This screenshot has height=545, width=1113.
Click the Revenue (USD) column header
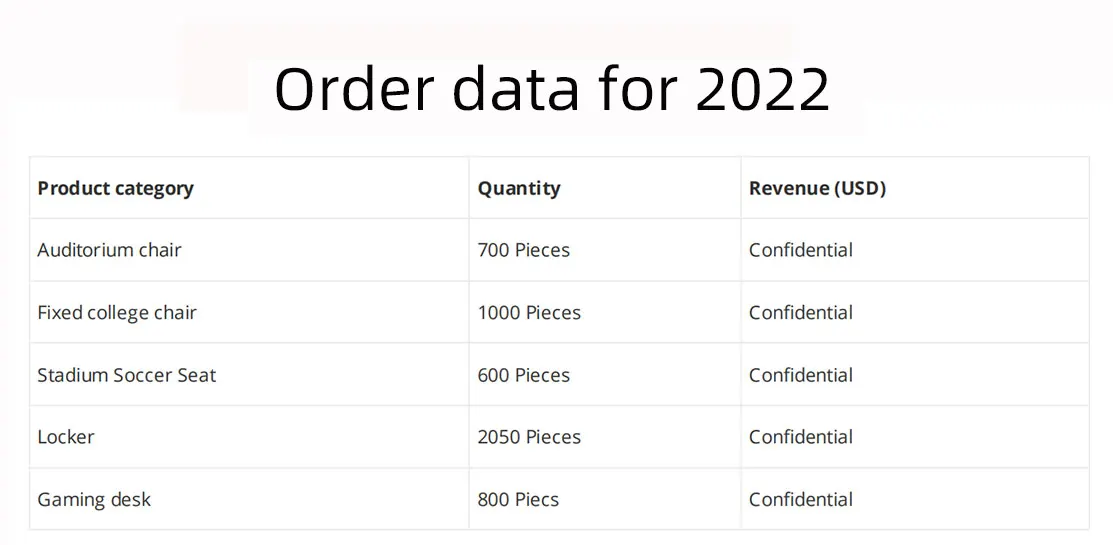[x=817, y=188]
